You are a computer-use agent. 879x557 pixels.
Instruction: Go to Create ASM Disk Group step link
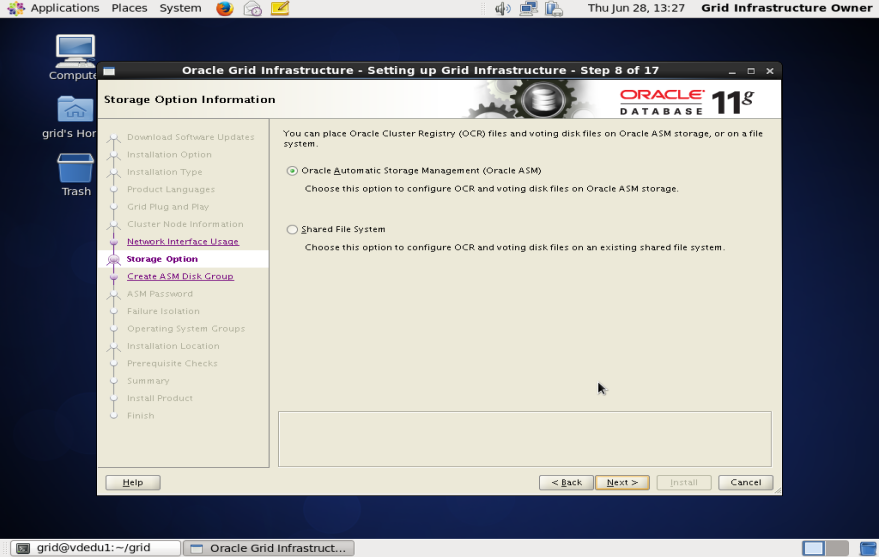click(x=180, y=276)
